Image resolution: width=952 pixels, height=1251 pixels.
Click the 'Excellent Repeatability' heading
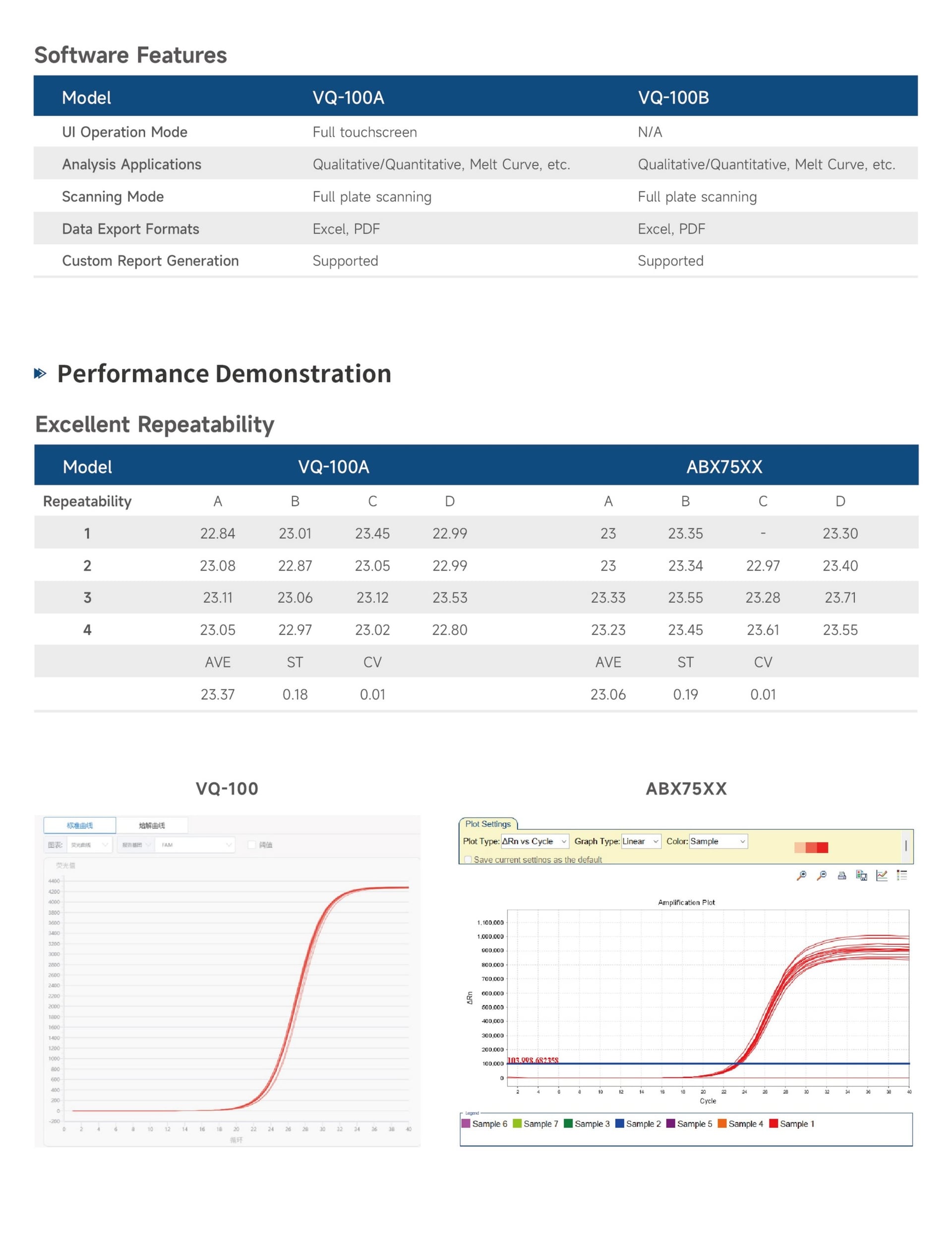click(155, 425)
